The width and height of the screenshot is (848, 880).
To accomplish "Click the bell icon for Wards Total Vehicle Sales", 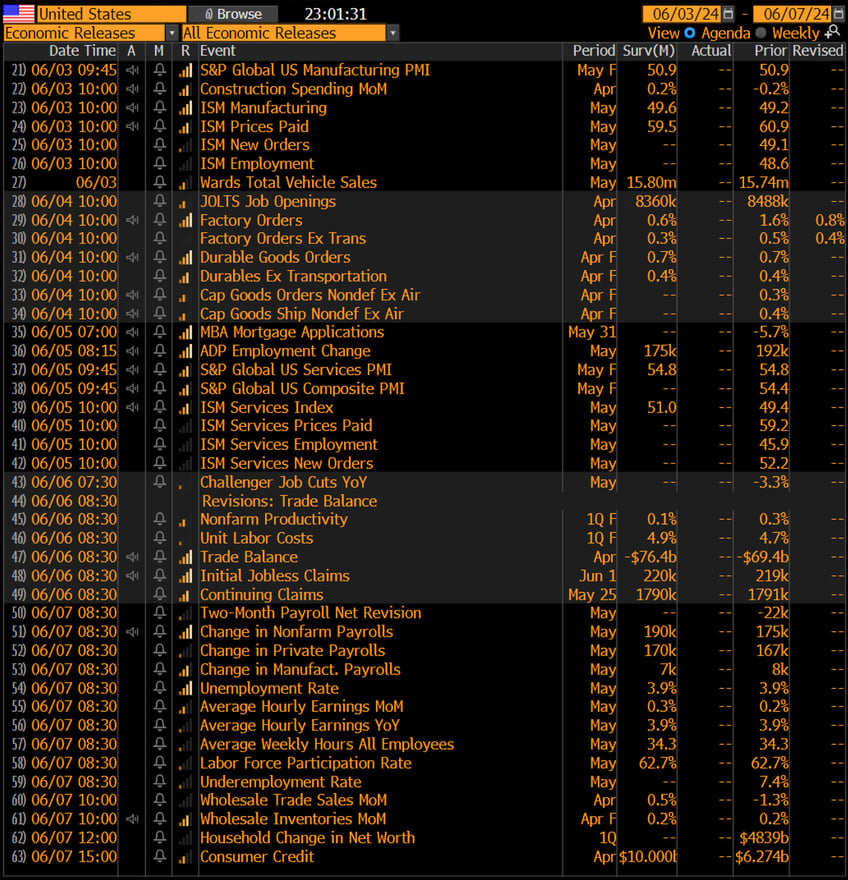I will [160, 182].
